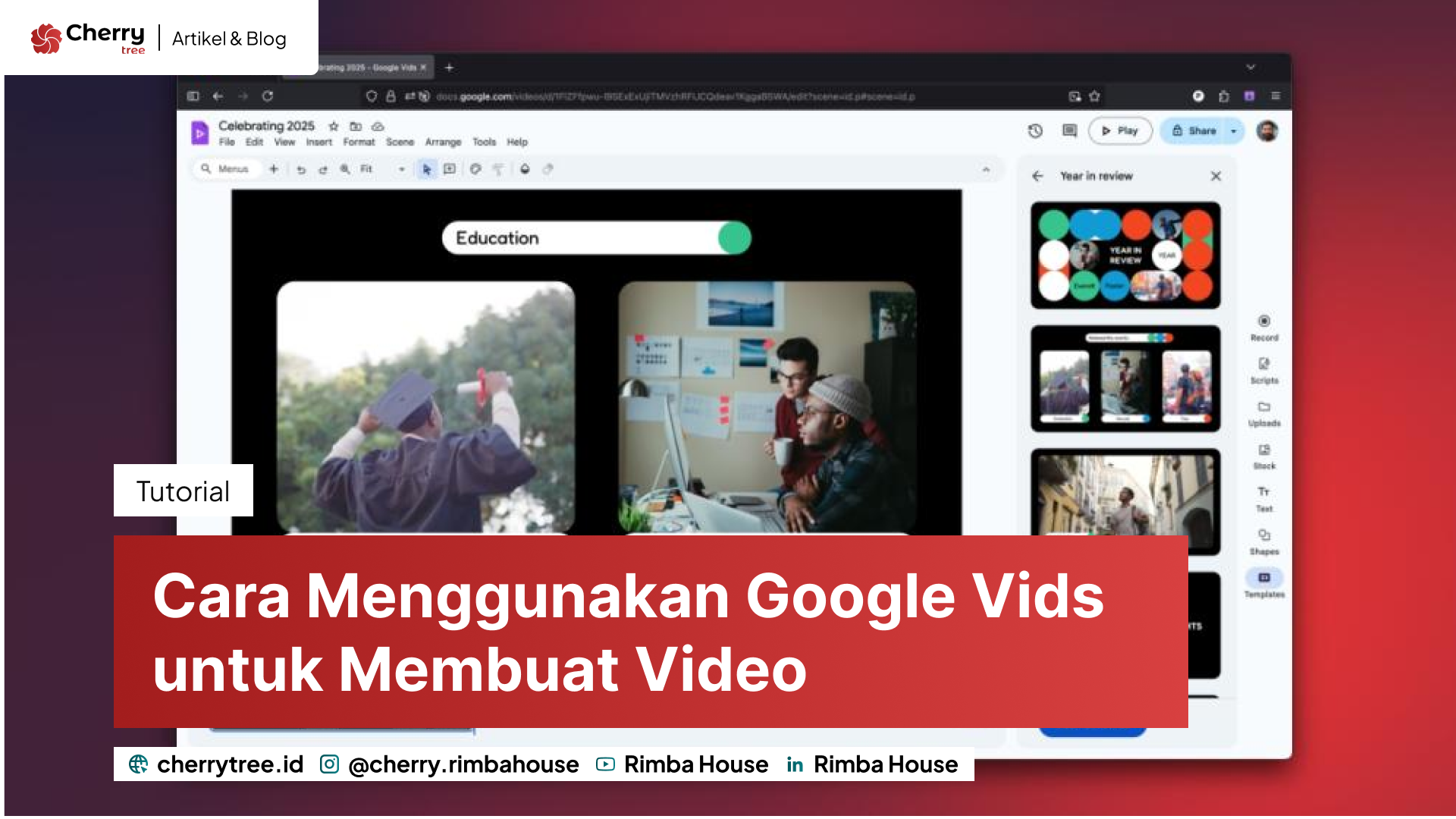Open the Google account avatar
The height and width of the screenshot is (819, 1456).
[x=1266, y=130]
